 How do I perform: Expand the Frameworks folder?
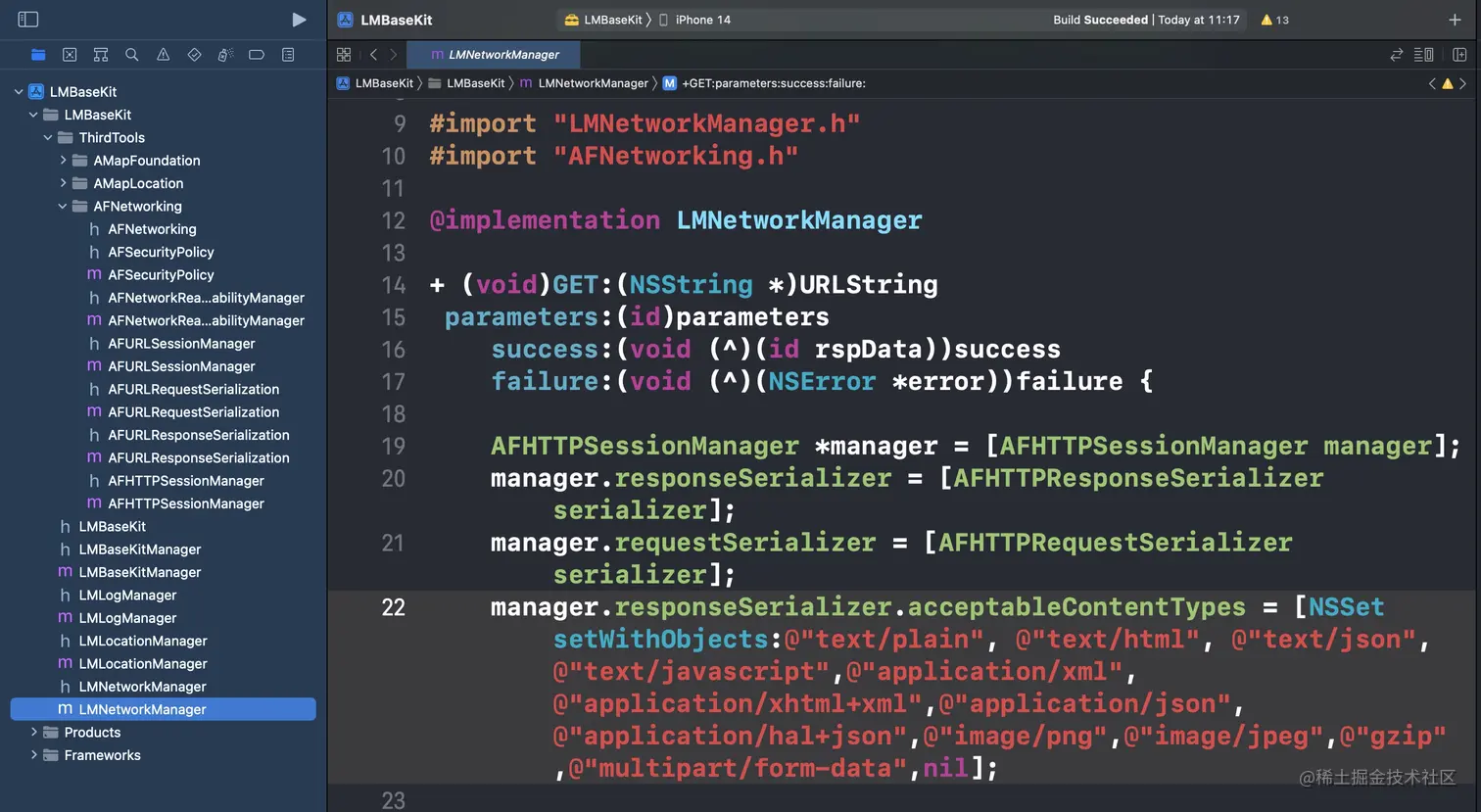[33, 755]
